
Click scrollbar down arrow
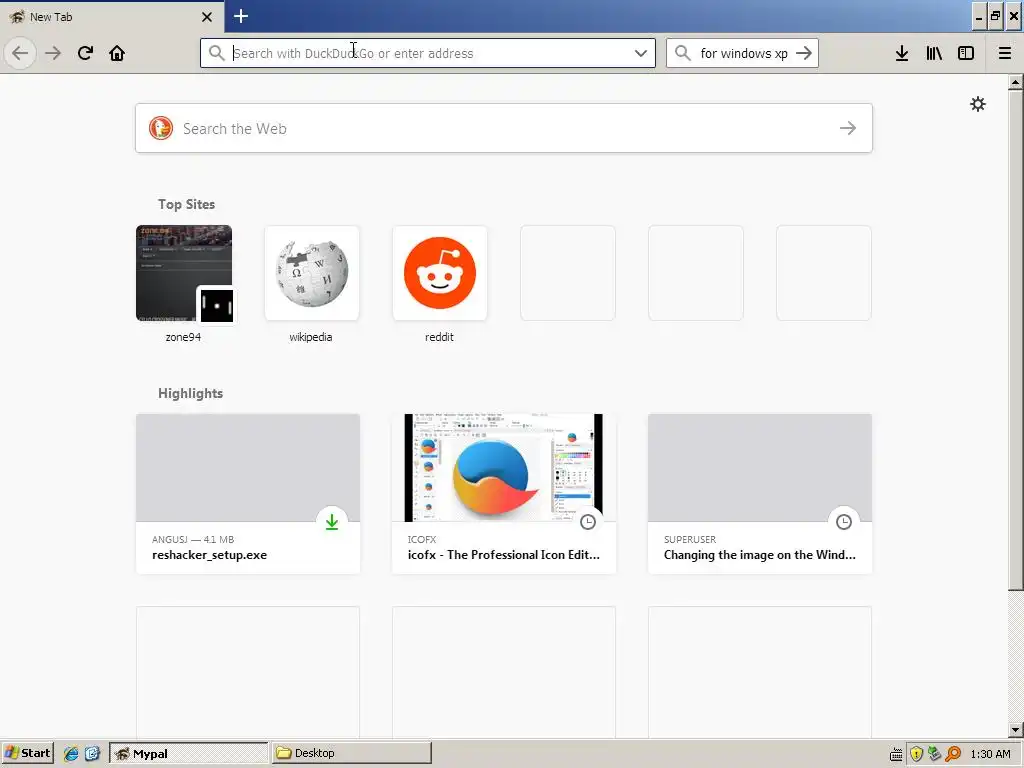1016,730
